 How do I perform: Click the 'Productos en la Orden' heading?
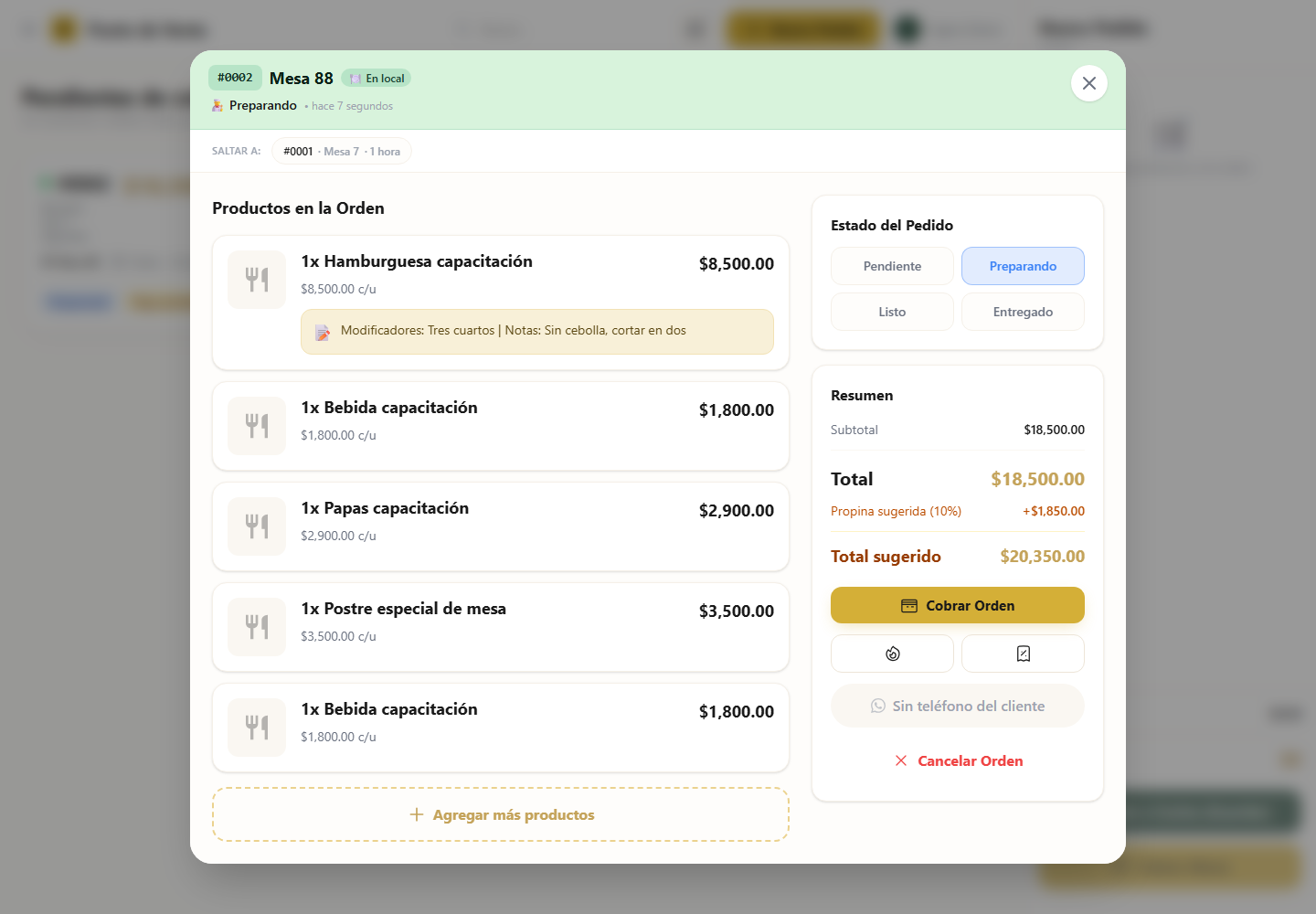pyautogui.click(x=298, y=207)
